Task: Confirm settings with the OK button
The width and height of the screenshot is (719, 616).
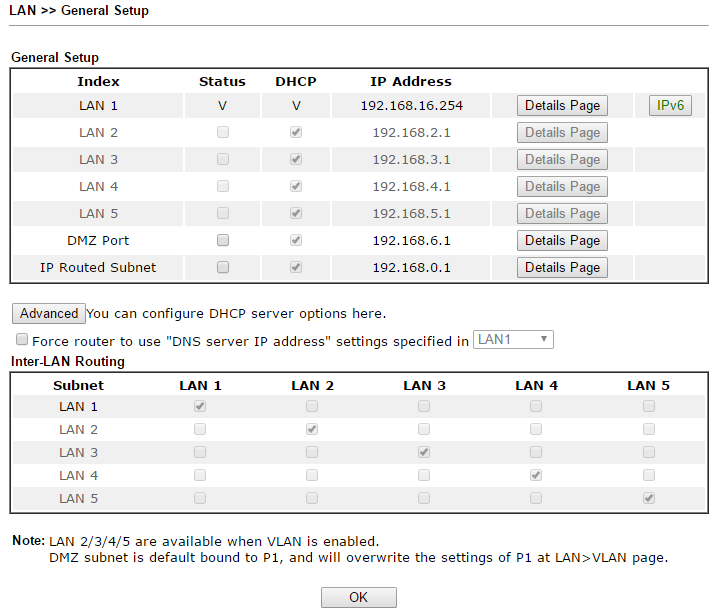Action: coord(359,597)
